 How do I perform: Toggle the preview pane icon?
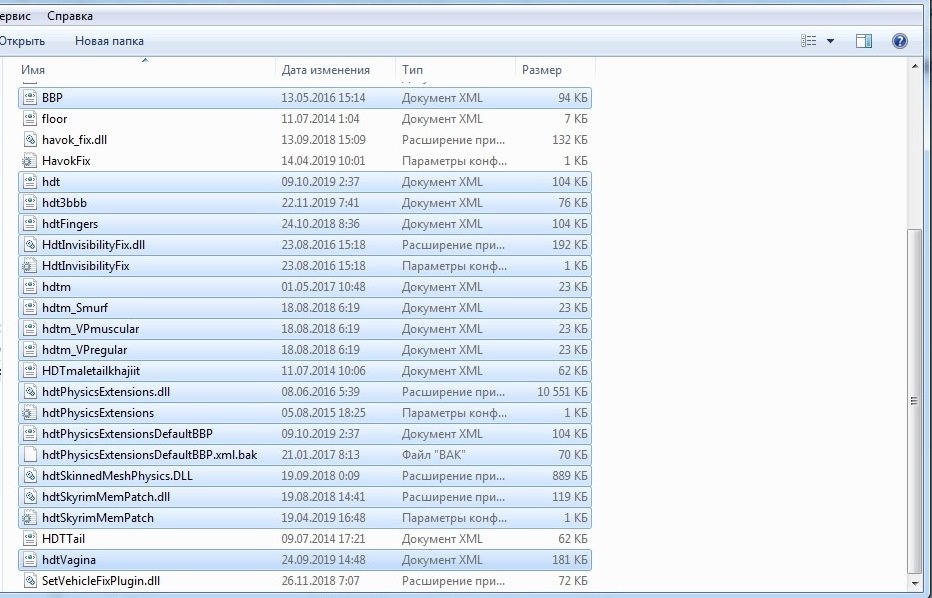pos(864,41)
